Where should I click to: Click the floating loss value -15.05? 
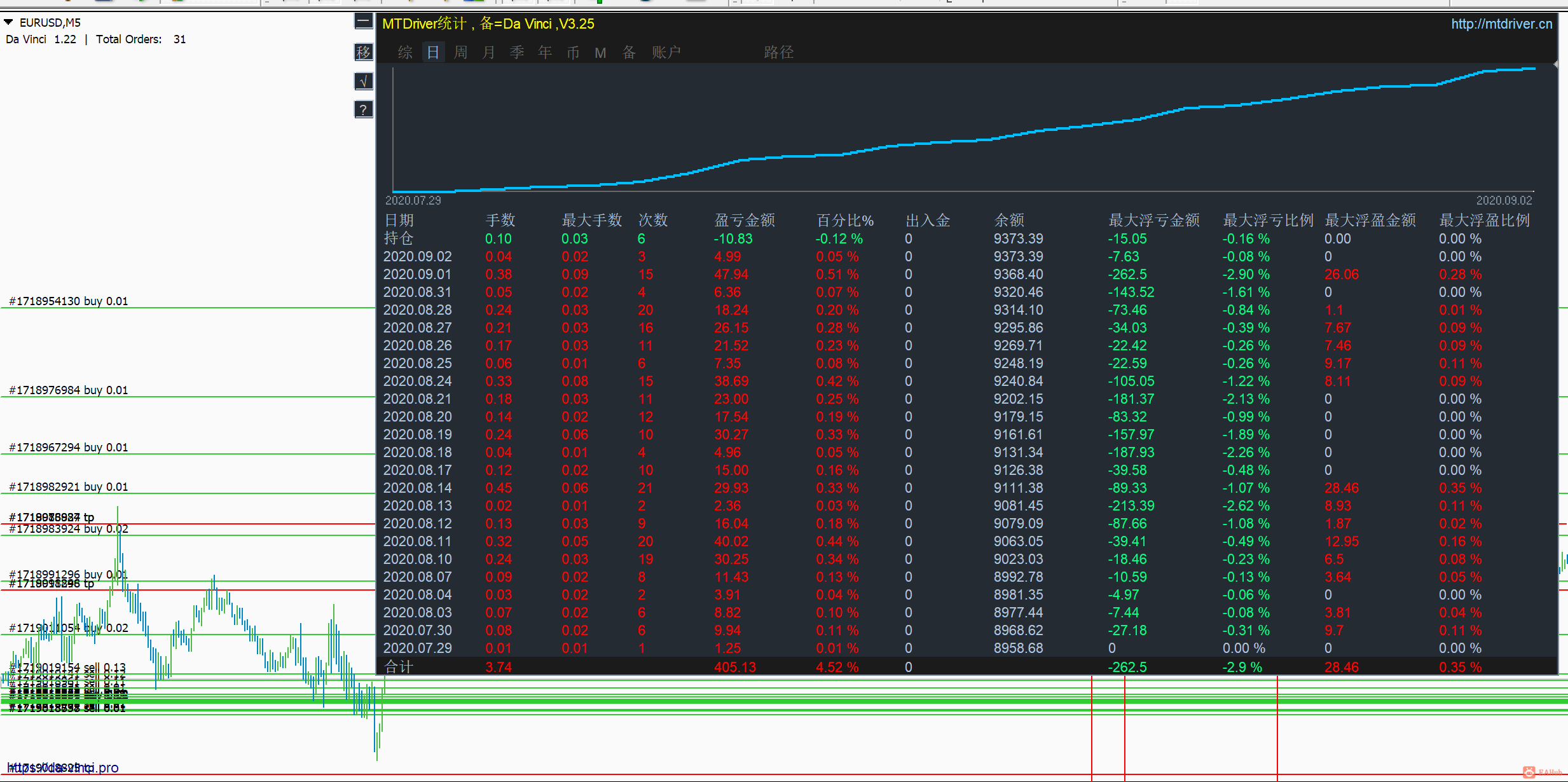[1127, 238]
